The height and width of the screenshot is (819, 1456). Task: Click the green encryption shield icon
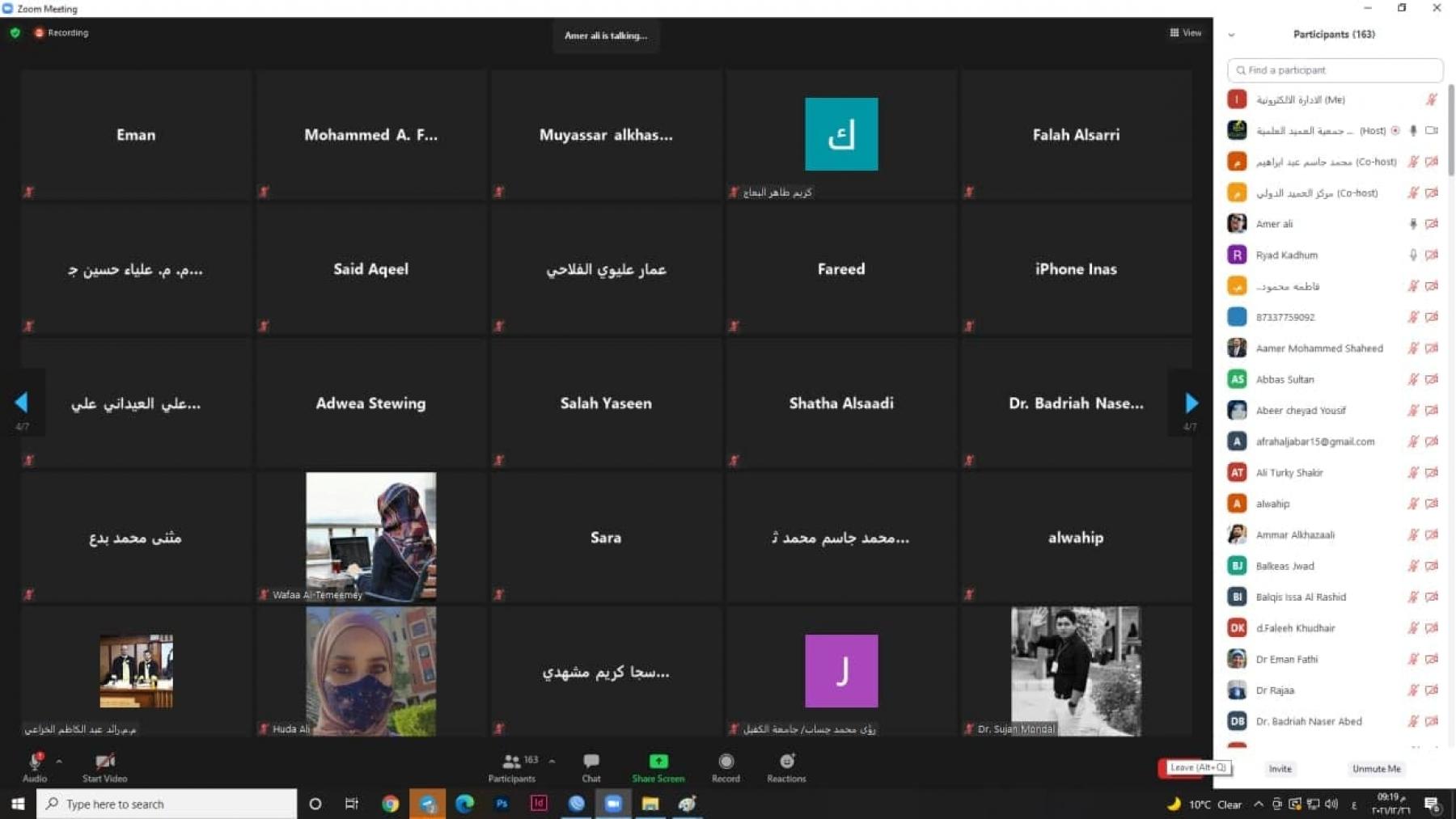[x=15, y=33]
